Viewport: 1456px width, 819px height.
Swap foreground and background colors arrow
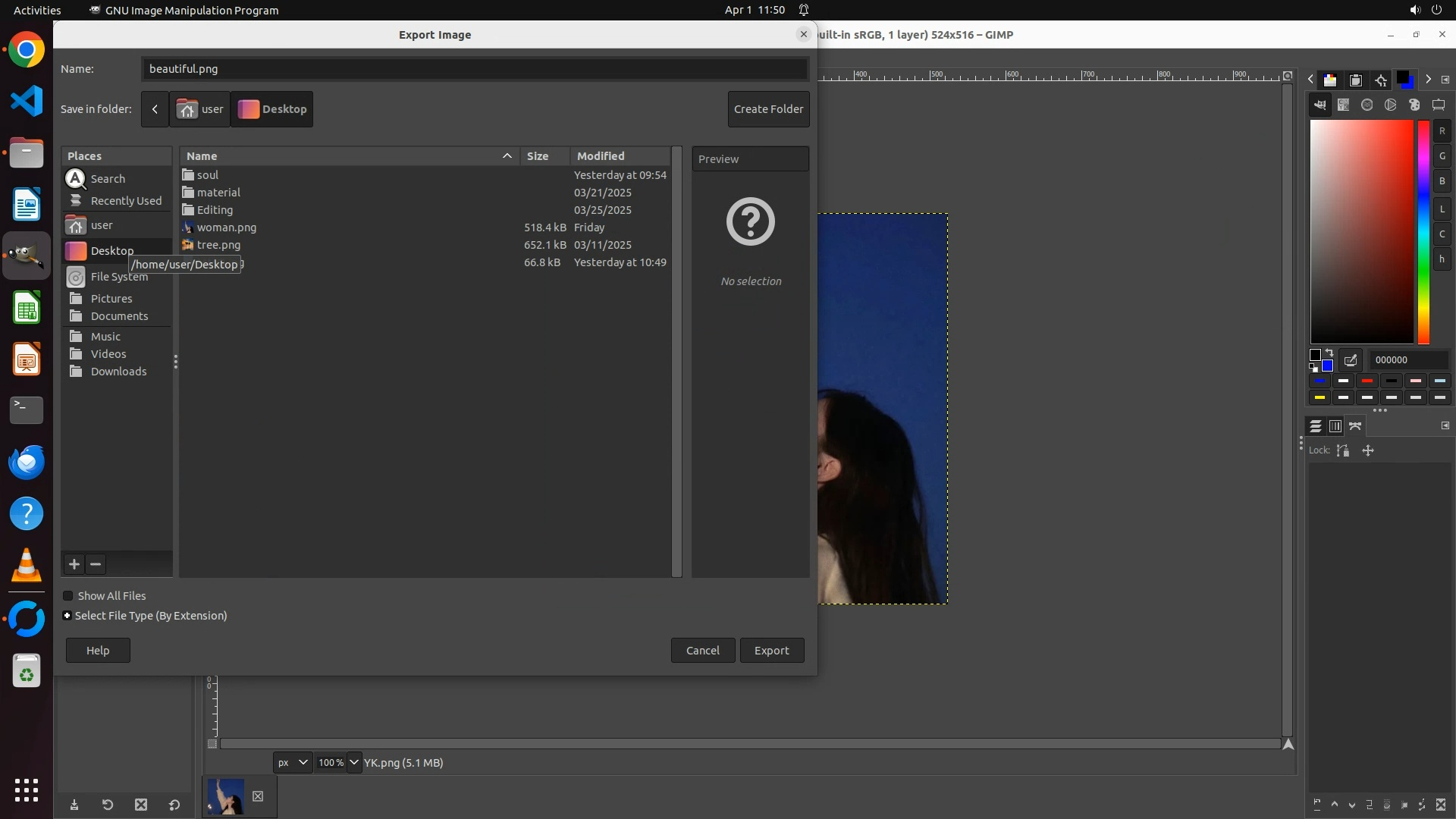point(1329,353)
